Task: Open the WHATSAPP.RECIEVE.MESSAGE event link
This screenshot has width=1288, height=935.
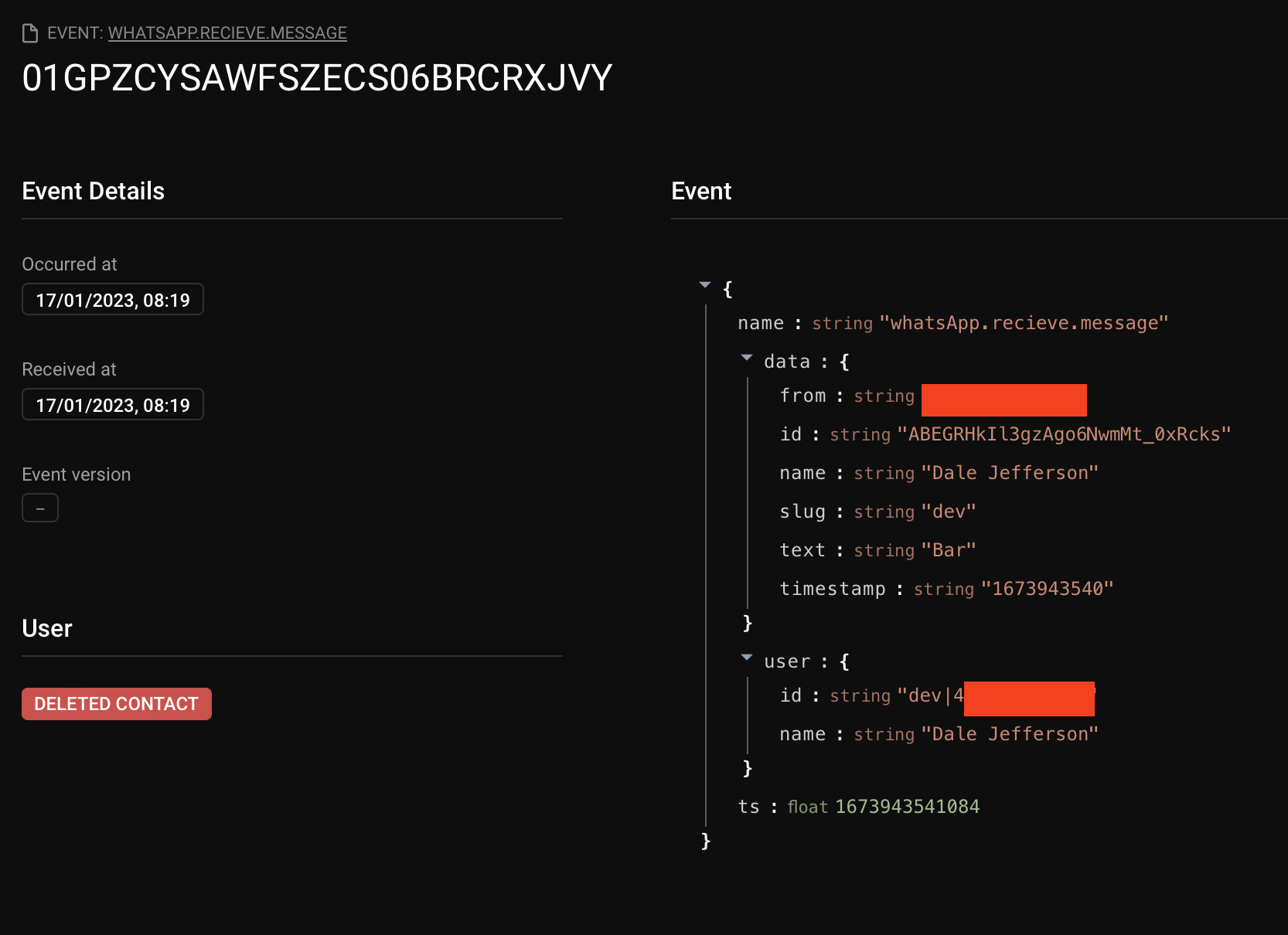Action: pyautogui.click(x=227, y=33)
